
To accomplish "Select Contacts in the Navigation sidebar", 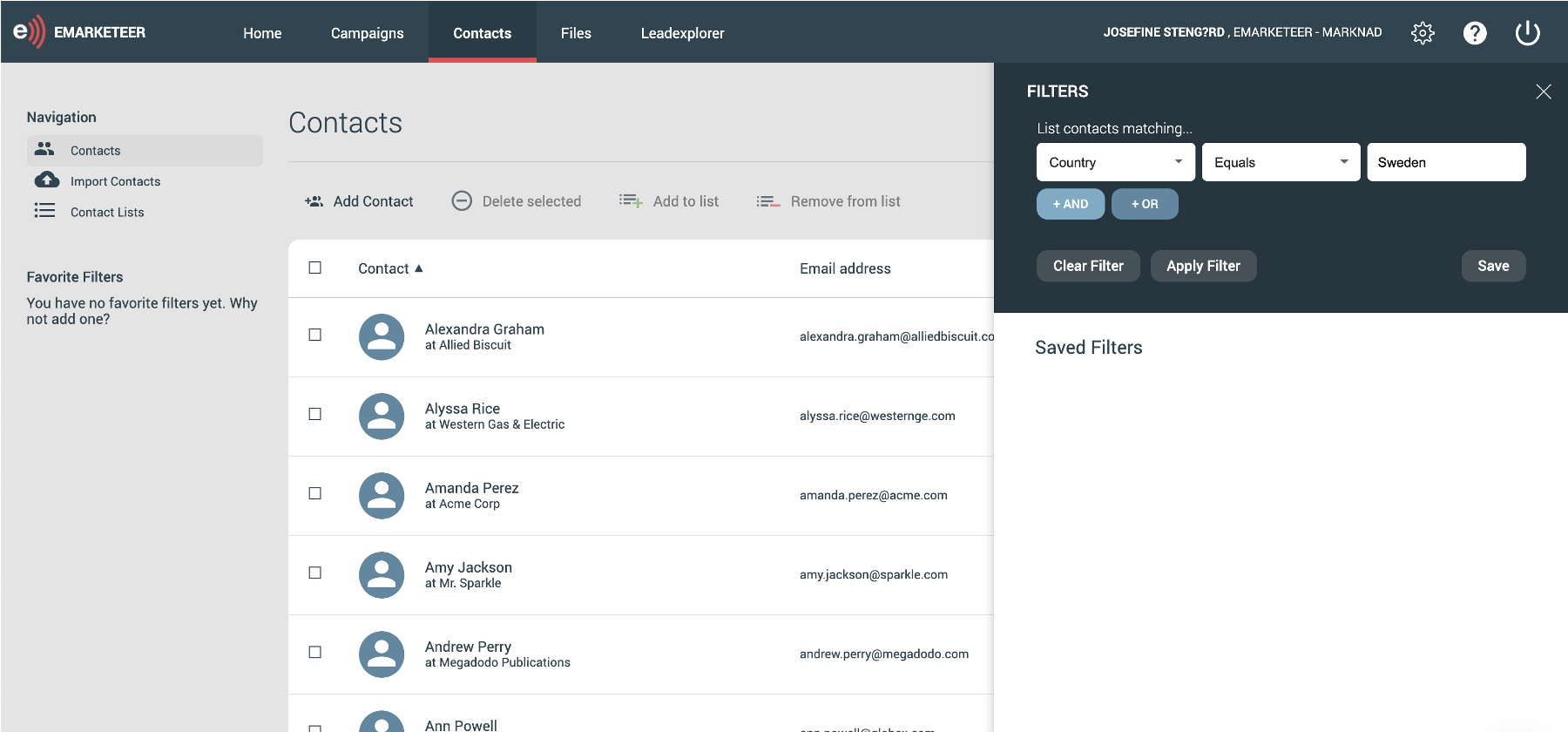I will tap(145, 150).
